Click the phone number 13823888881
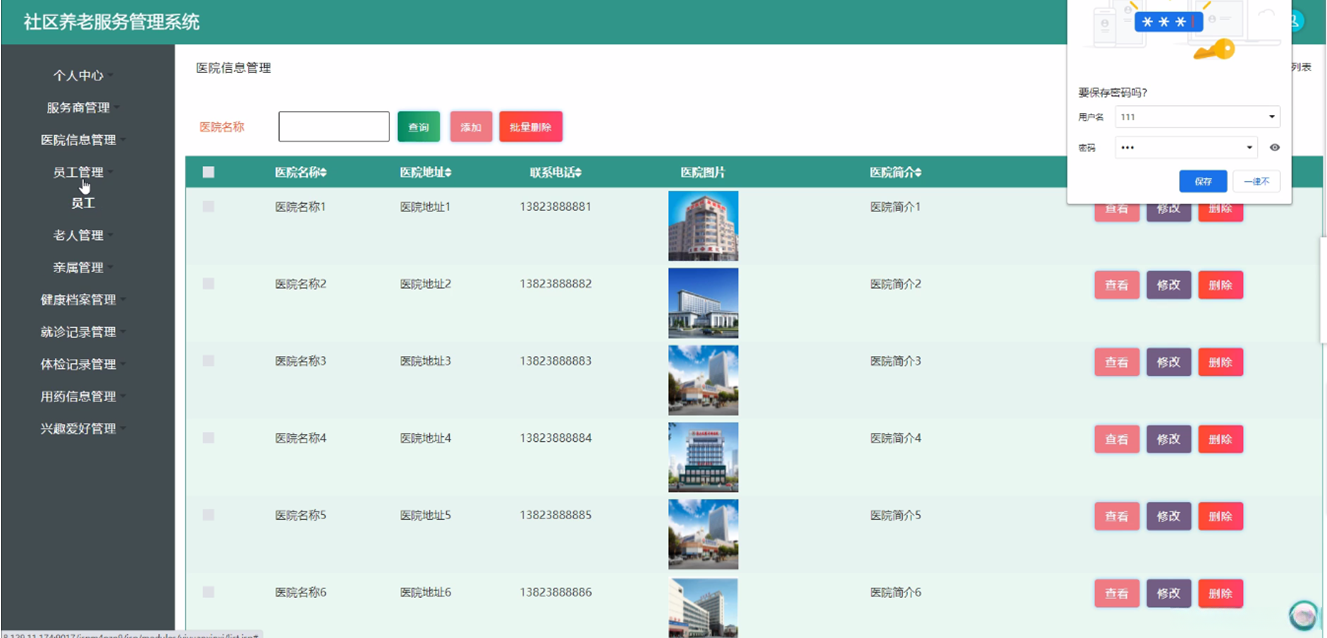 coord(555,207)
